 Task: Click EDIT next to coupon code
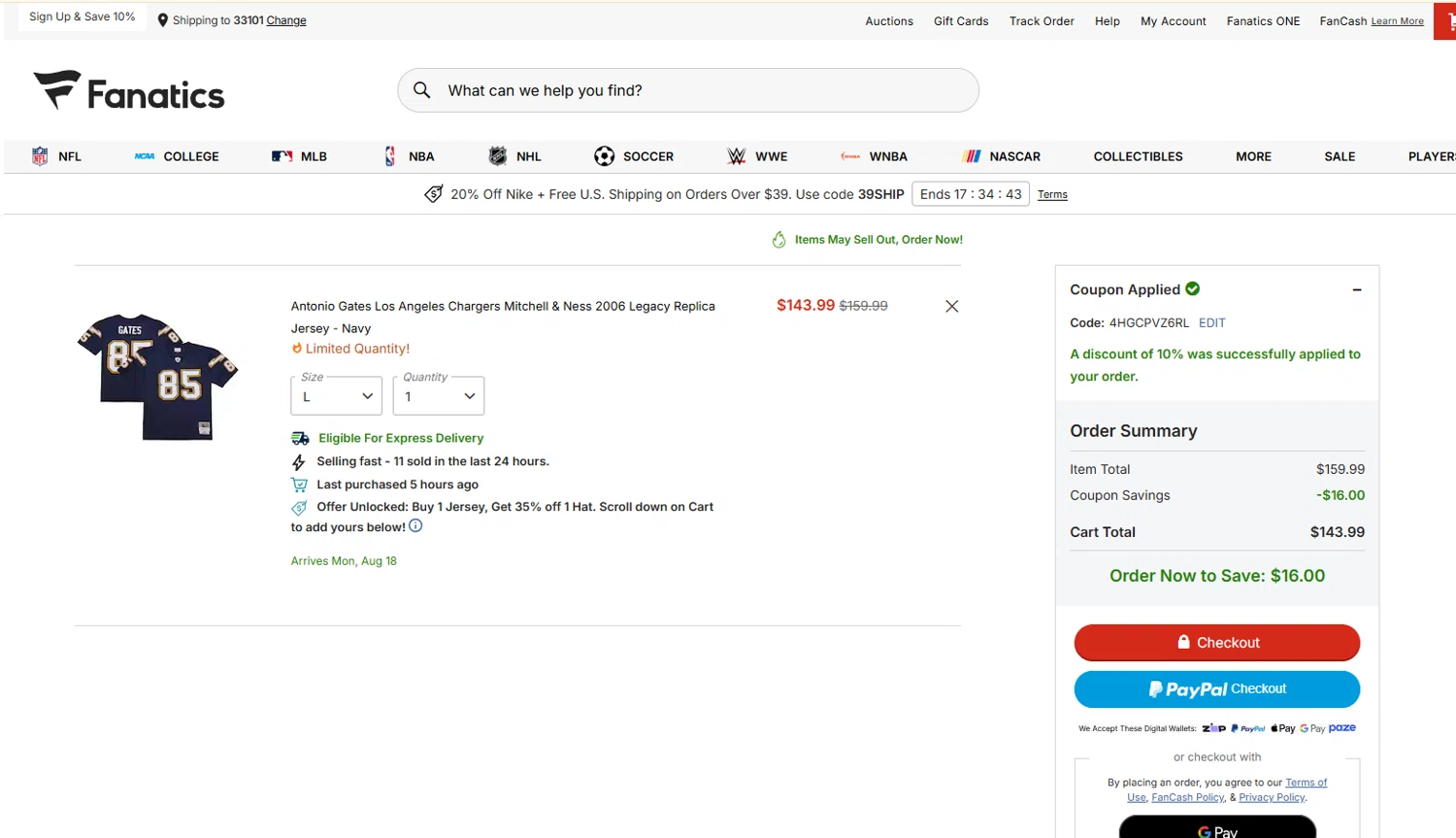click(x=1212, y=323)
